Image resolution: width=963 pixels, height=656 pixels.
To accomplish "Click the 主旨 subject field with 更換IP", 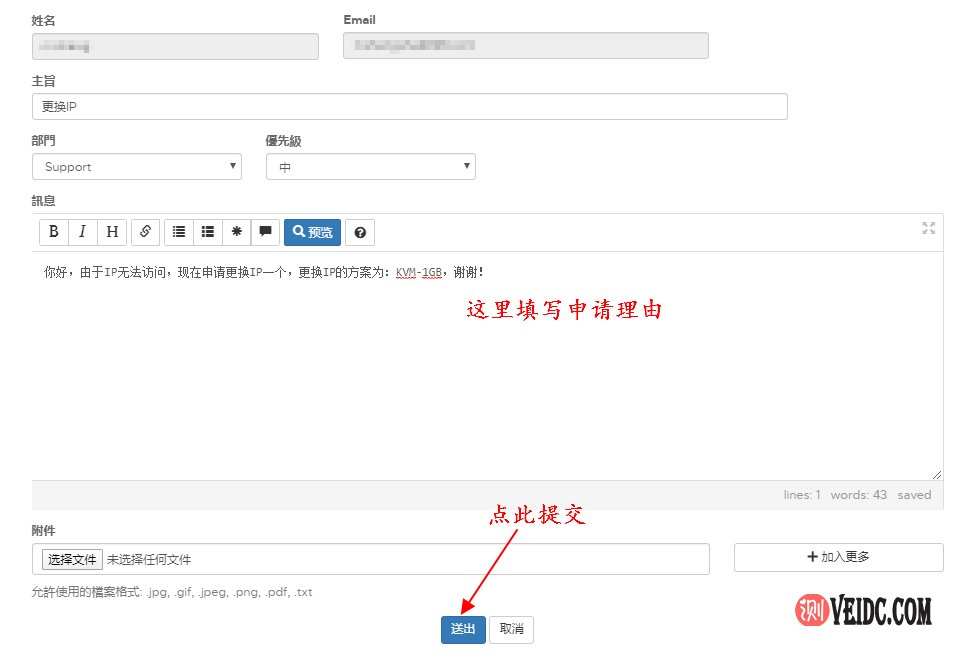I will pyautogui.click(x=409, y=107).
